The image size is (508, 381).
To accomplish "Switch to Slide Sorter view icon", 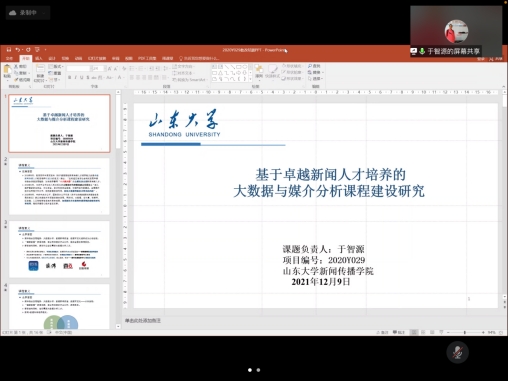I will [423, 332].
